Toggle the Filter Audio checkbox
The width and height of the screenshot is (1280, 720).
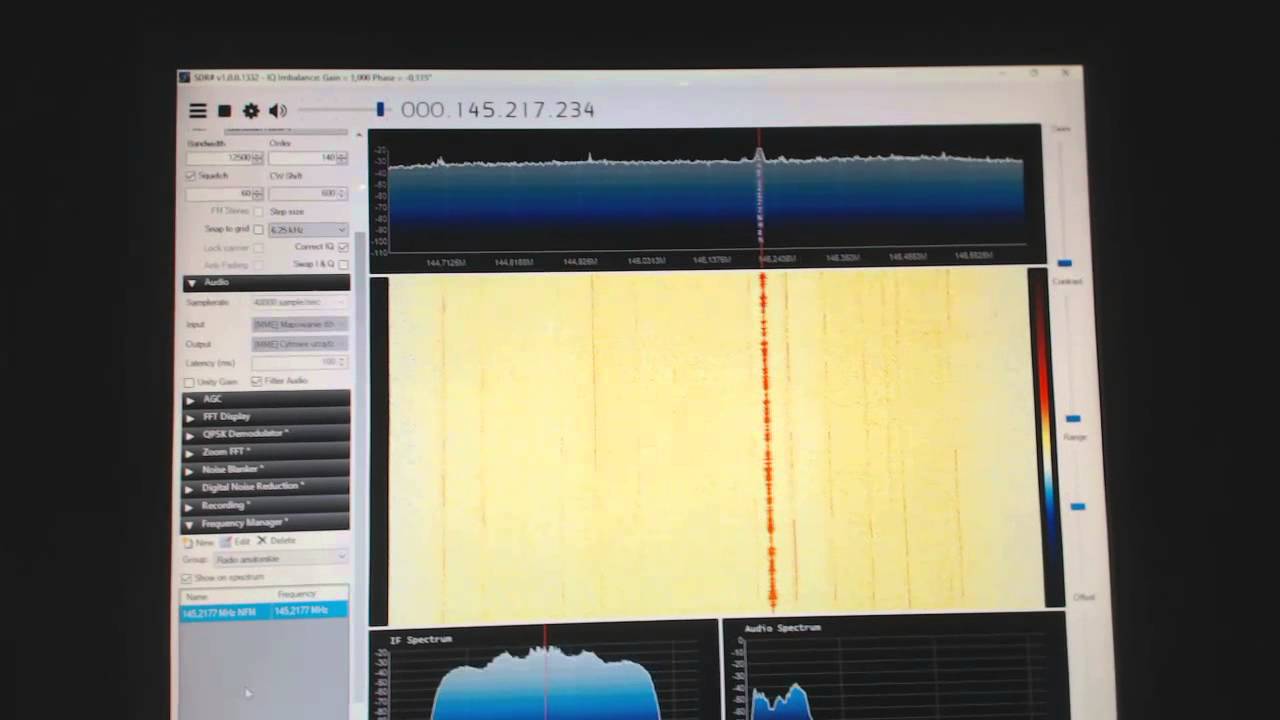pos(257,381)
